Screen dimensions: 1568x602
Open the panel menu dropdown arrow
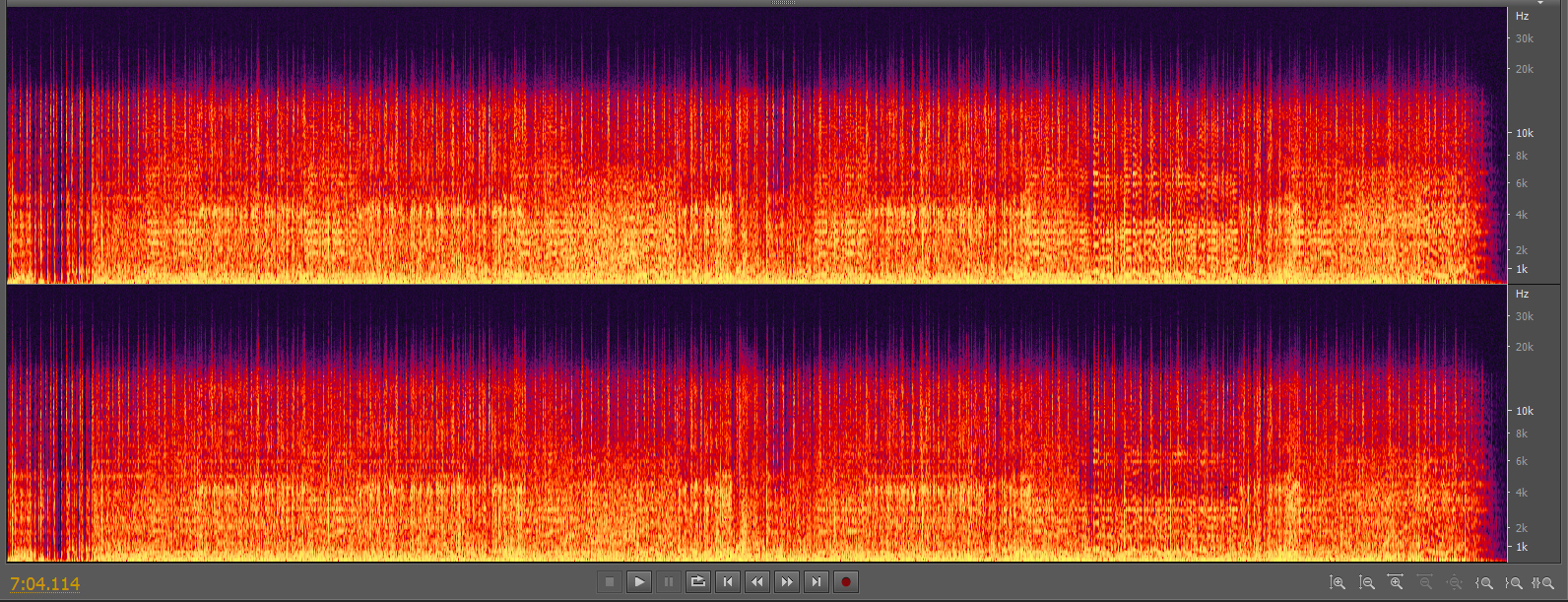(x=1540, y=3)
